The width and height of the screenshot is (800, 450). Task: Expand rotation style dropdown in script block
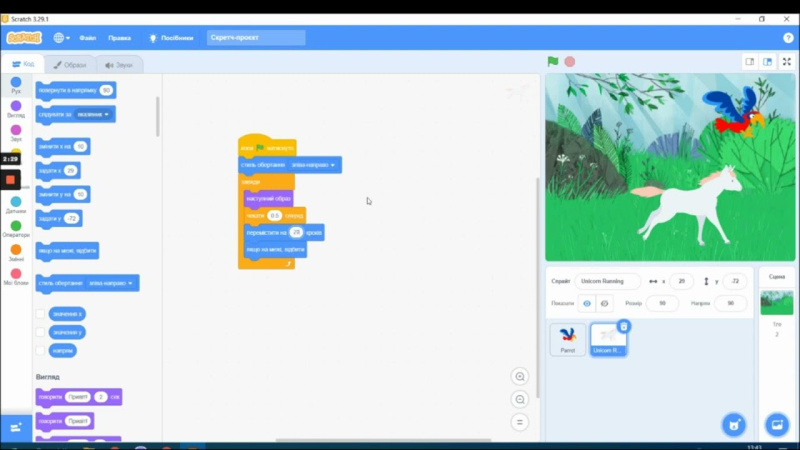click(x=334, y=164)
